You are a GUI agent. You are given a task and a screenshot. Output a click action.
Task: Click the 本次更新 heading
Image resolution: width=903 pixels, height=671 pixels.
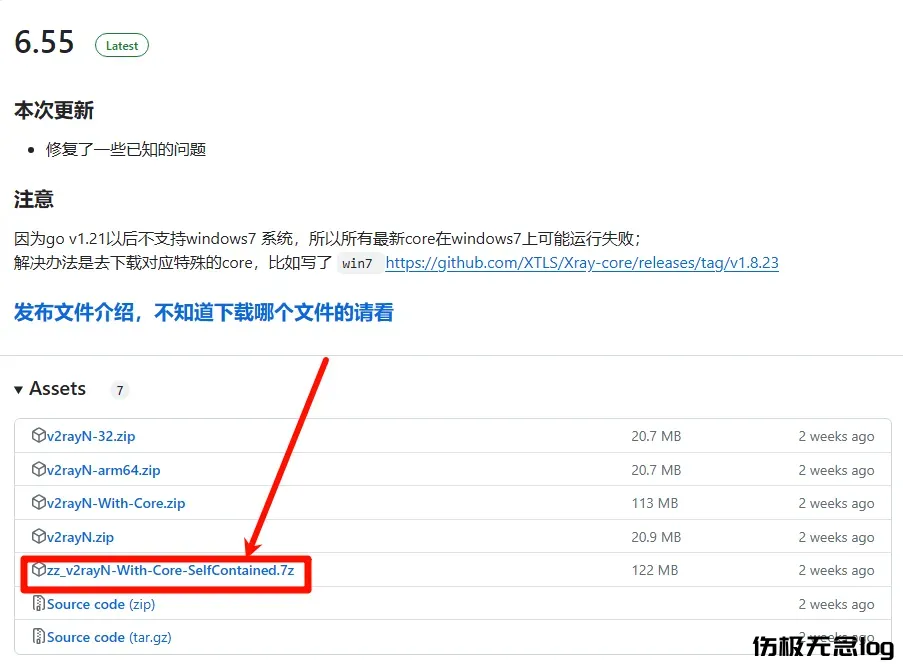tap(54, 110)
